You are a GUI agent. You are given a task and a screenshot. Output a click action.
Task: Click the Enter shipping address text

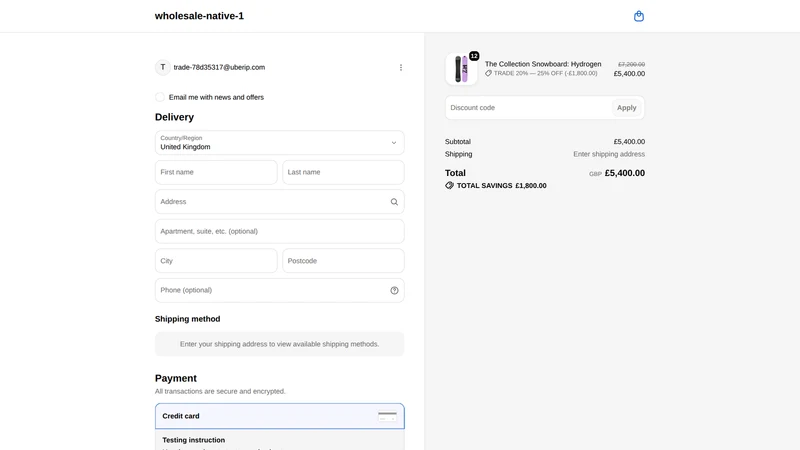click(x=609, y=154)
